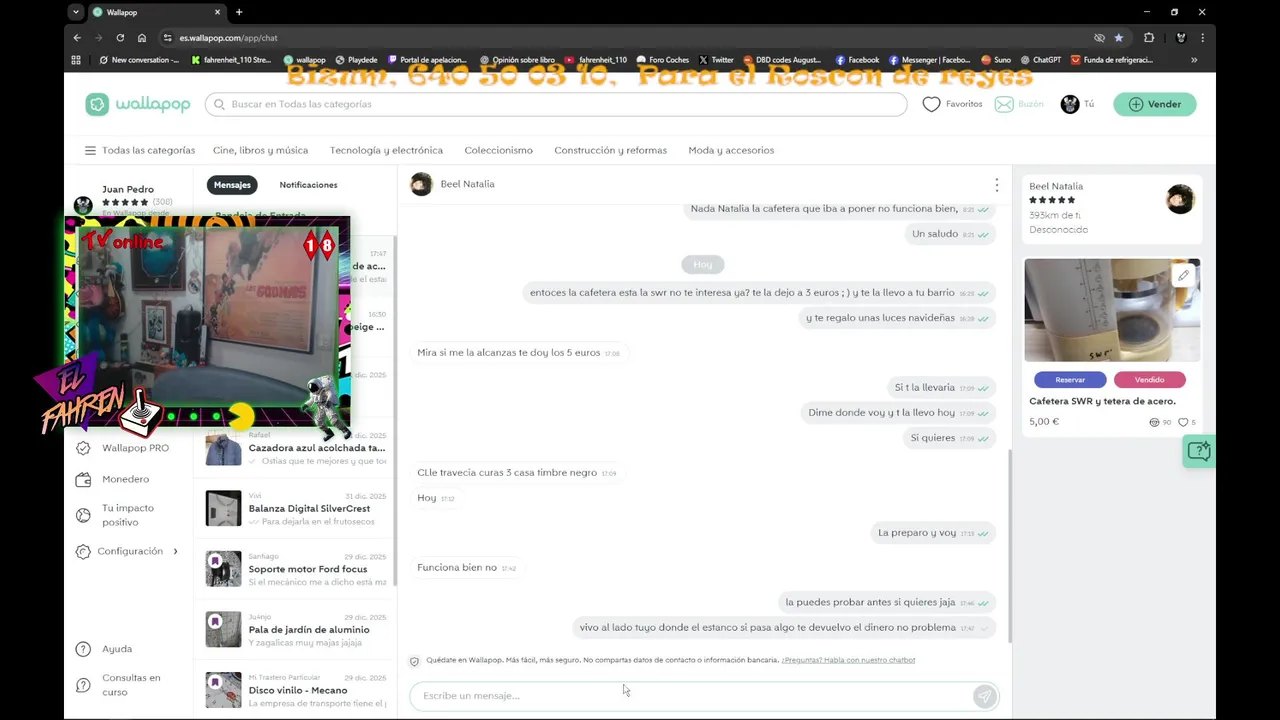
Task: Open Wallapop PRO in sidebar
Action: click(x=125, y=448)
